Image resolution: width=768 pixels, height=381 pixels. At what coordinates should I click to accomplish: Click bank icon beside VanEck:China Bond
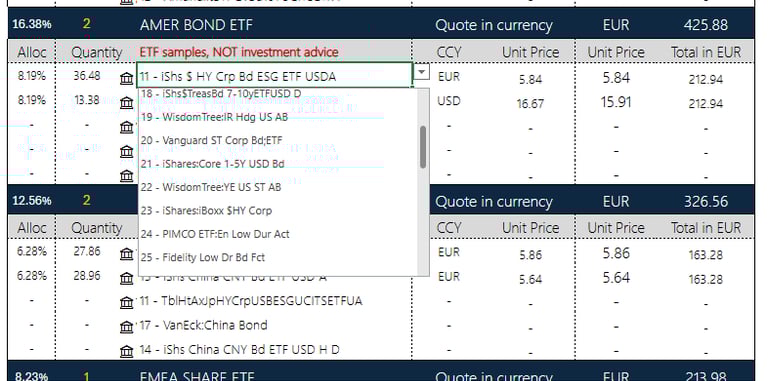click(126, 327)
